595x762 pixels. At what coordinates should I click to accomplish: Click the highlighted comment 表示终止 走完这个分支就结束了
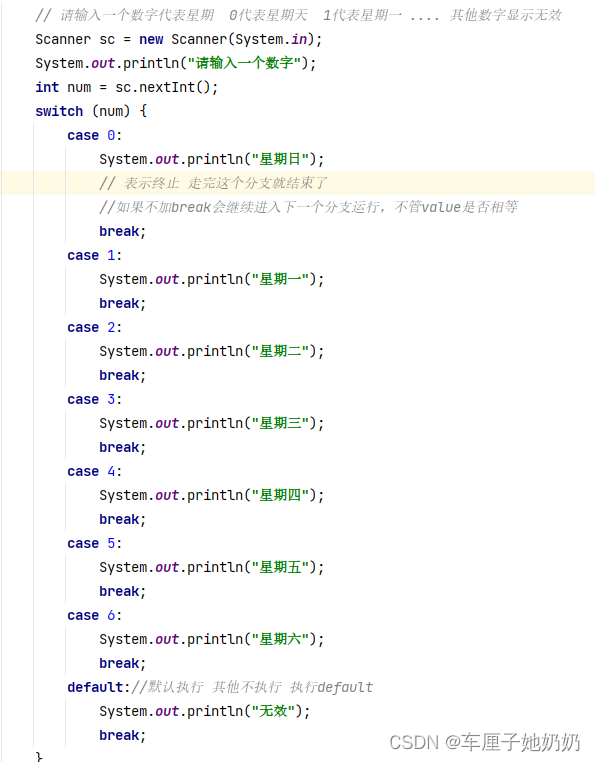pos(213,183)
